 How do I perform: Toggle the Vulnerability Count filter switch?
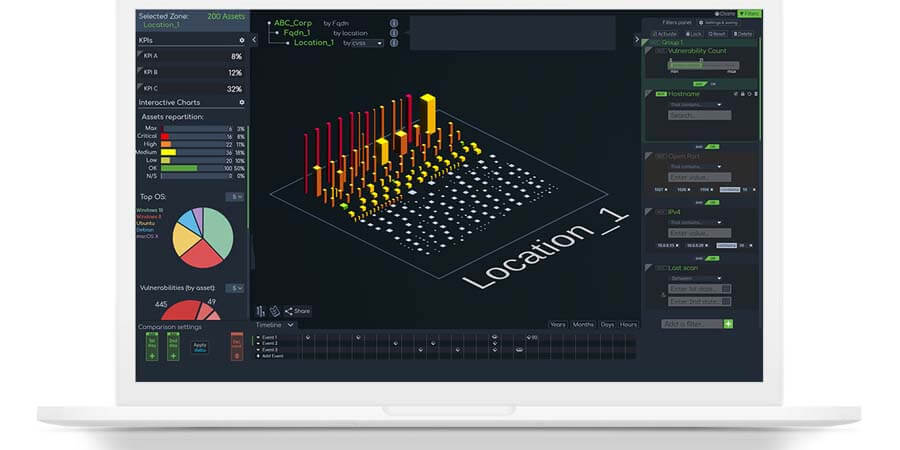(661, 50)
